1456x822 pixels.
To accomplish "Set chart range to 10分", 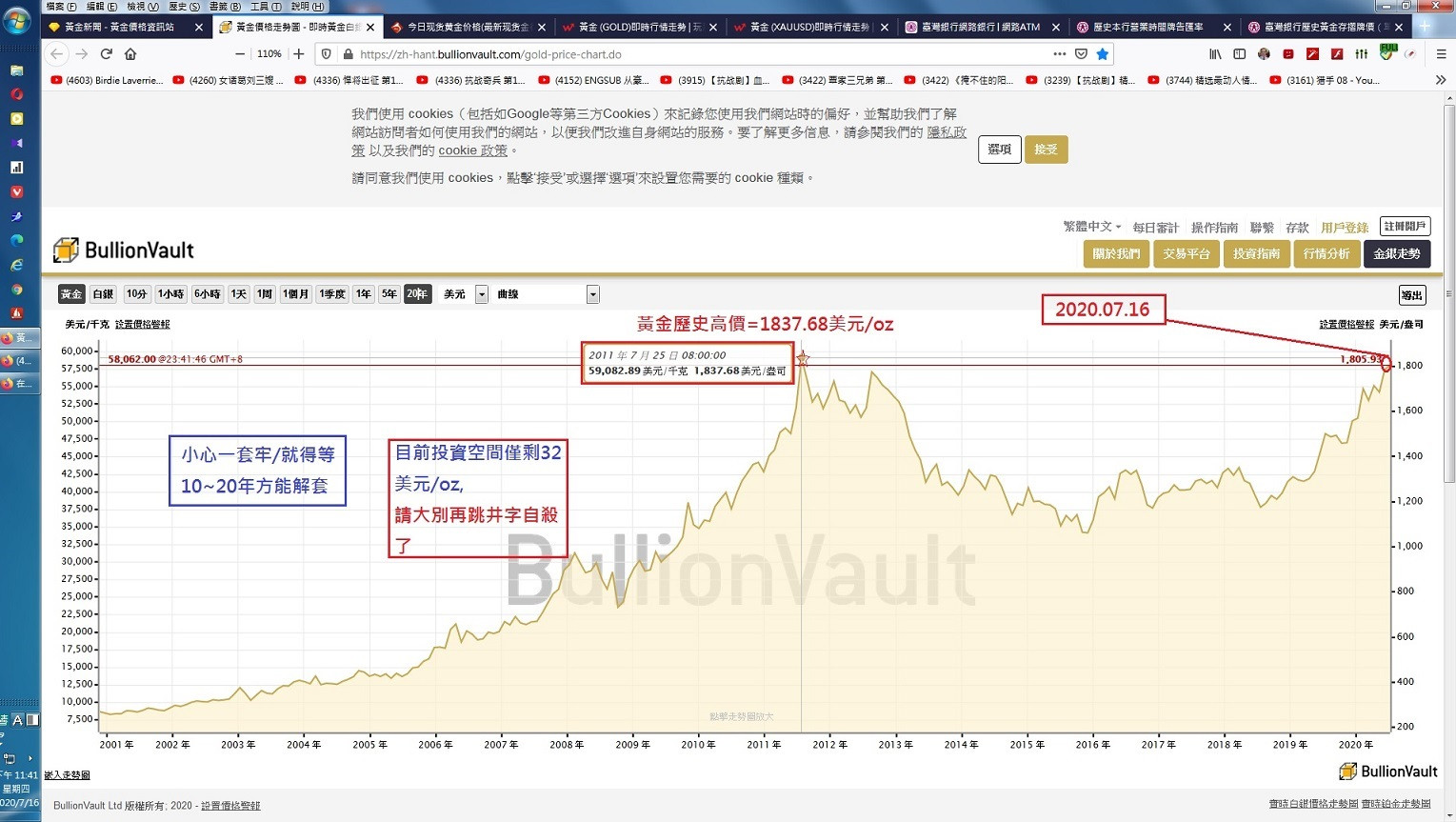I will (136, 294).
